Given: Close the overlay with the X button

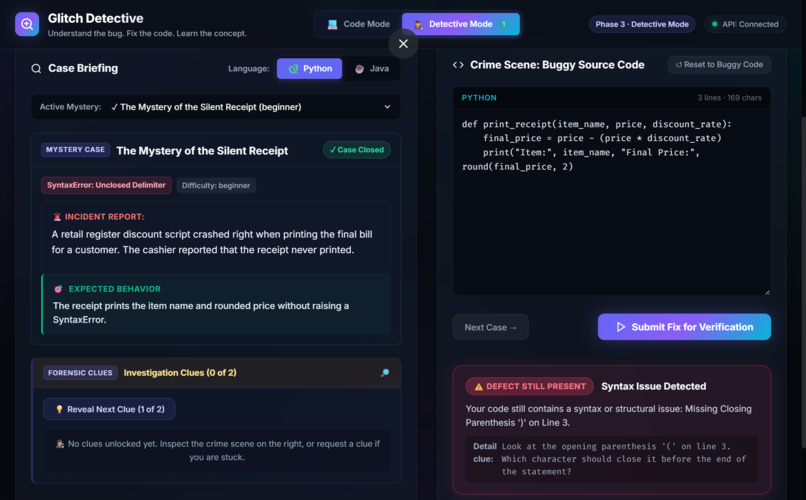Looking at the screenshot, I should point(404,44).
